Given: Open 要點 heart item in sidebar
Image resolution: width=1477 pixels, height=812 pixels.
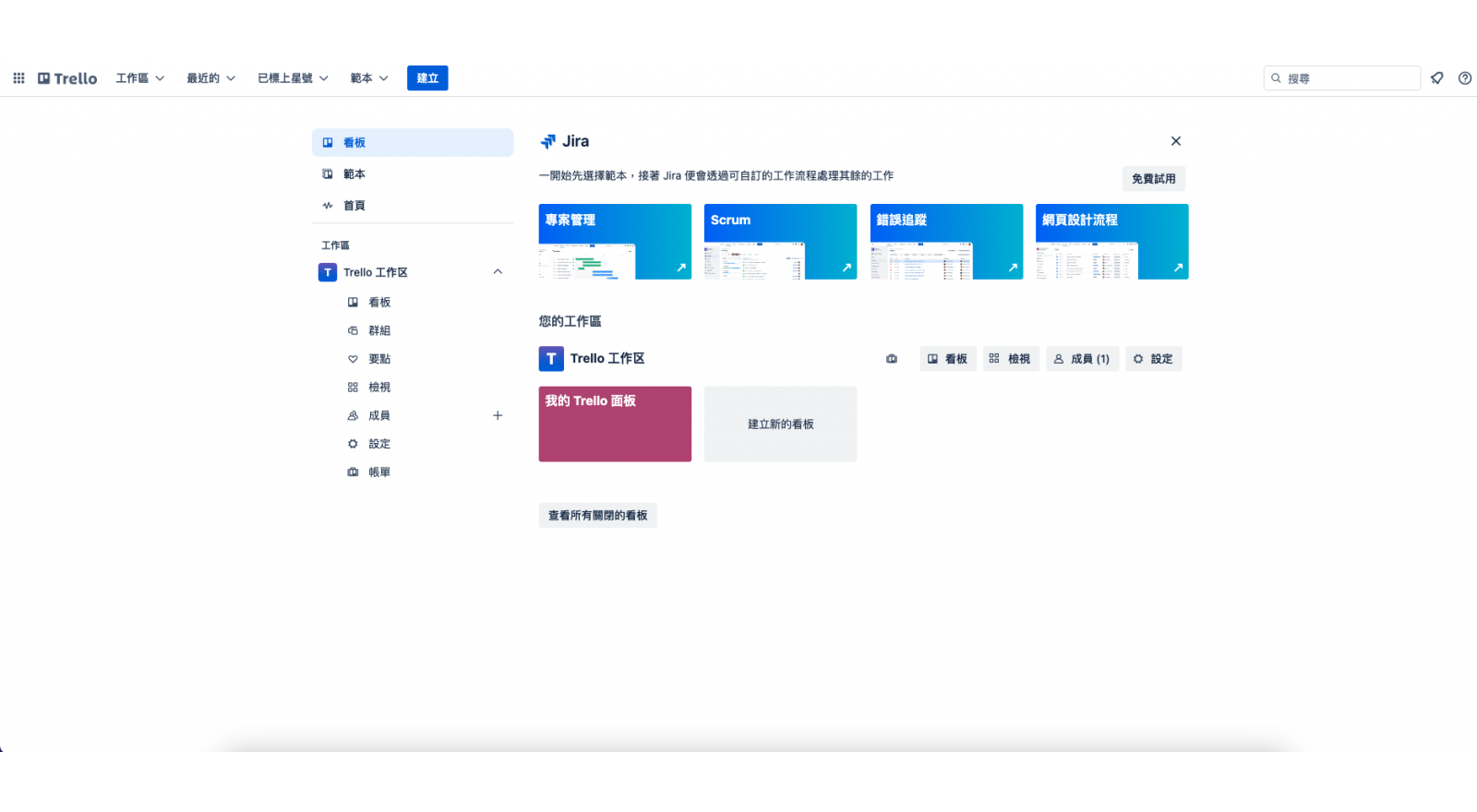Looking at the screenshot, I should tap(378, 359).
